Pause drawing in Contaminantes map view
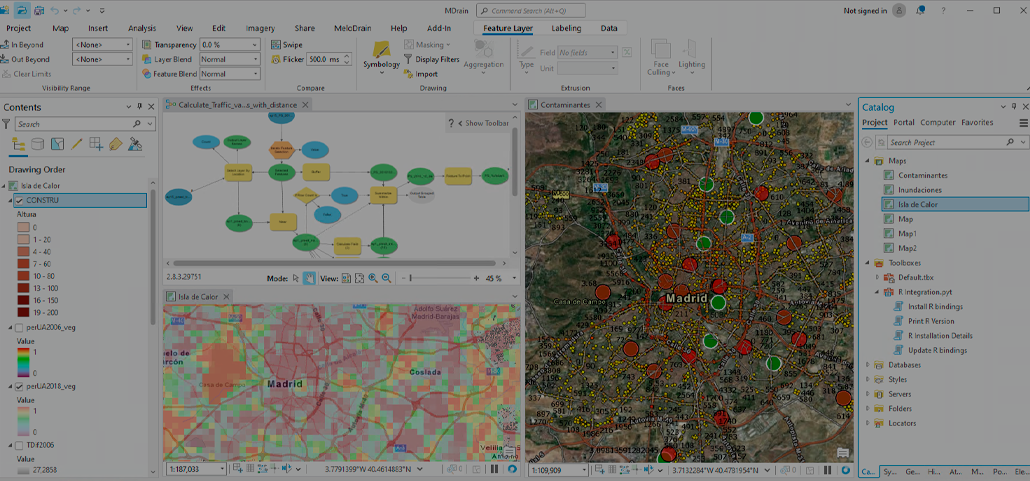The image size is (1030, 481). [x=828, y=470]
